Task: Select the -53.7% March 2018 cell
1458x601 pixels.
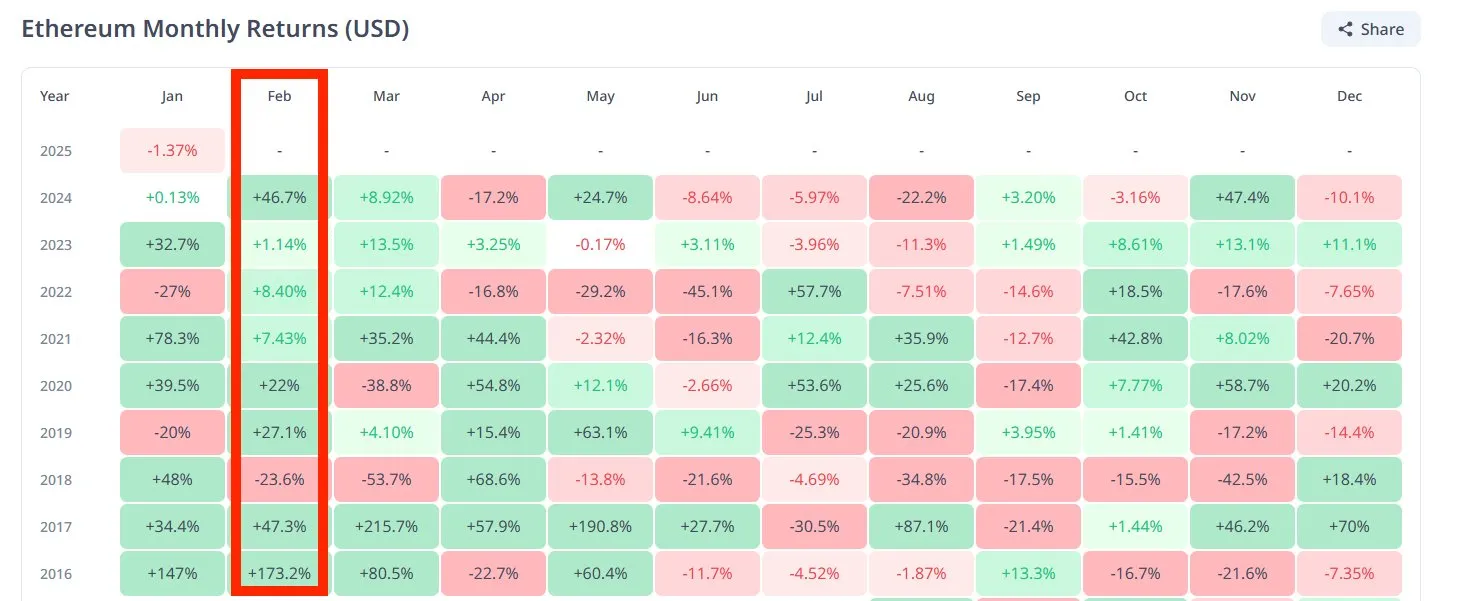Action: pyautogui.click(x=386, y=479)
